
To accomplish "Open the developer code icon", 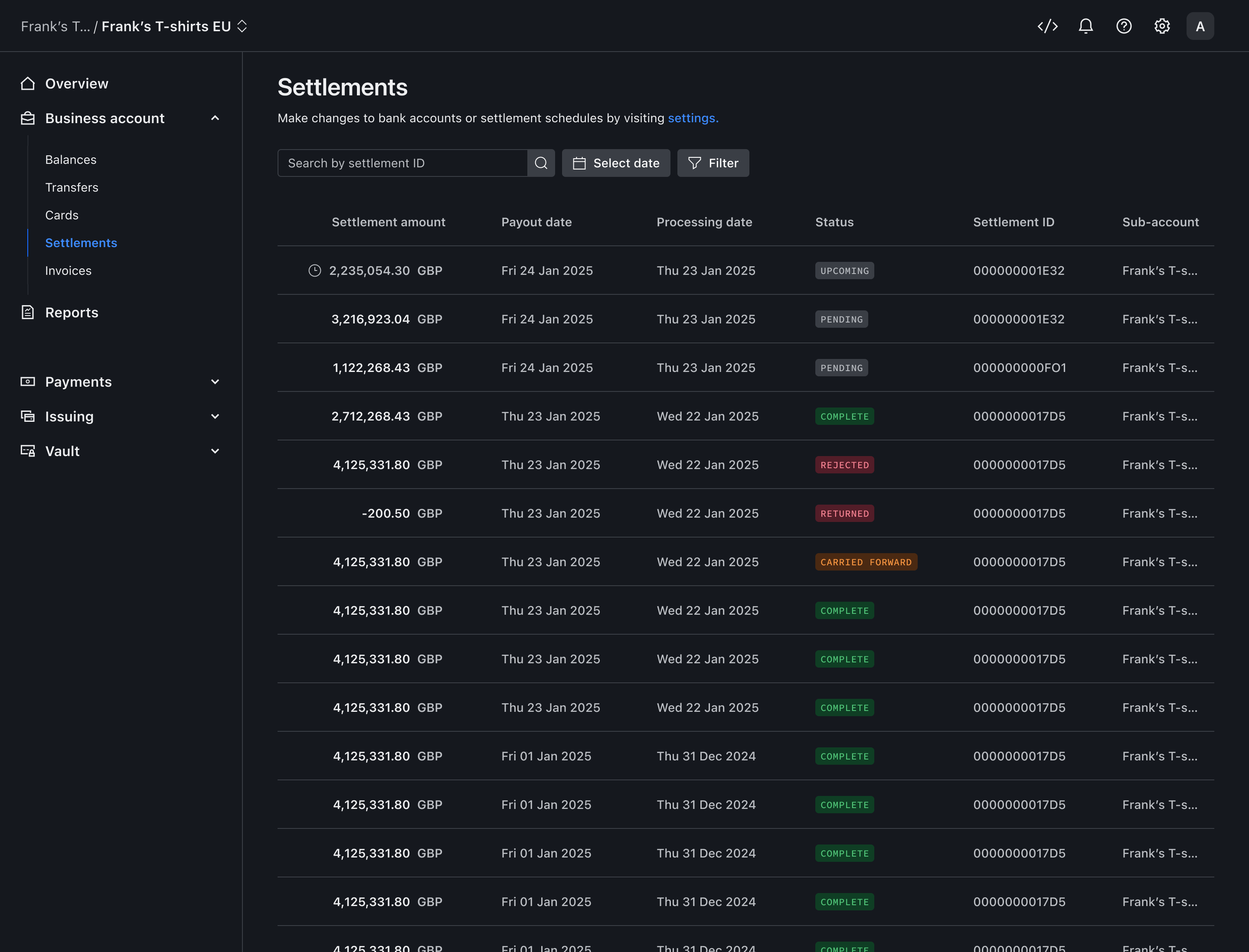I will (x=1047, y=26).
